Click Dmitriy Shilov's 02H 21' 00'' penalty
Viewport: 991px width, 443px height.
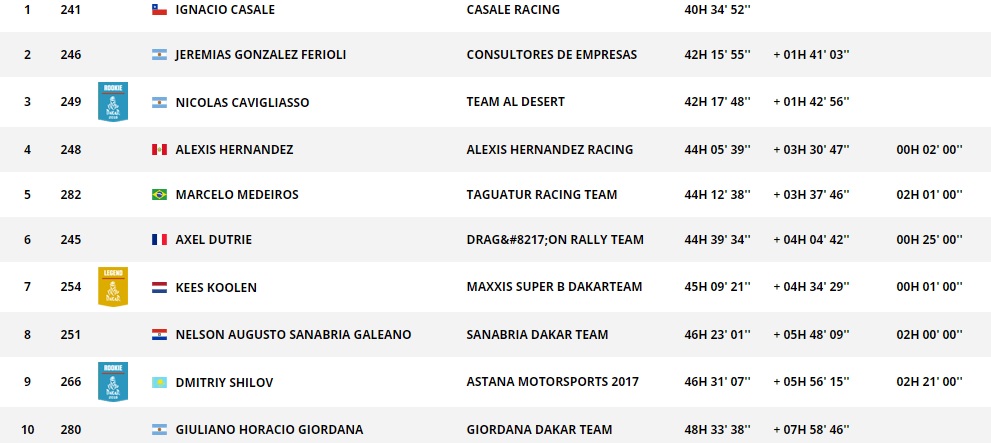click(x=930, y=383)
